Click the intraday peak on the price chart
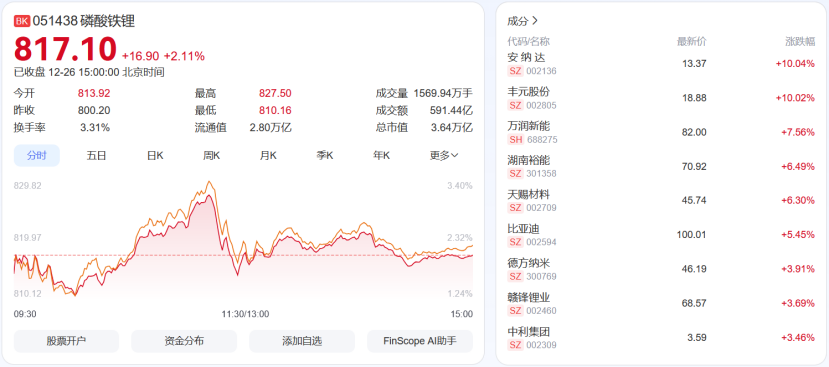The height and width of the screenshot is (367, 829). pos(209,182)
